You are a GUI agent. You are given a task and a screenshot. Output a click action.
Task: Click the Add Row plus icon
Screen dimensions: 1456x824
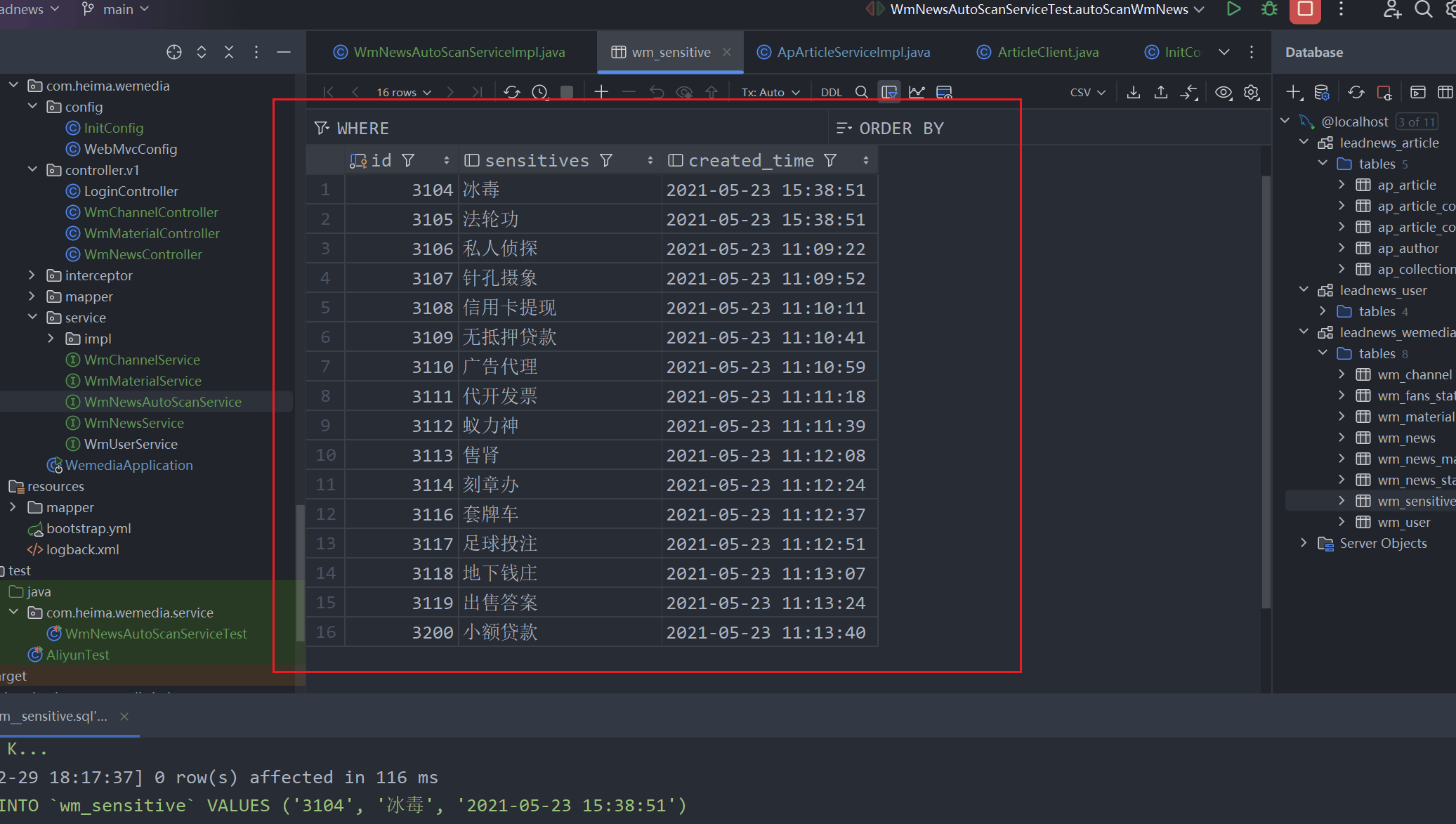pyautogui.click(x=601, y=92)
